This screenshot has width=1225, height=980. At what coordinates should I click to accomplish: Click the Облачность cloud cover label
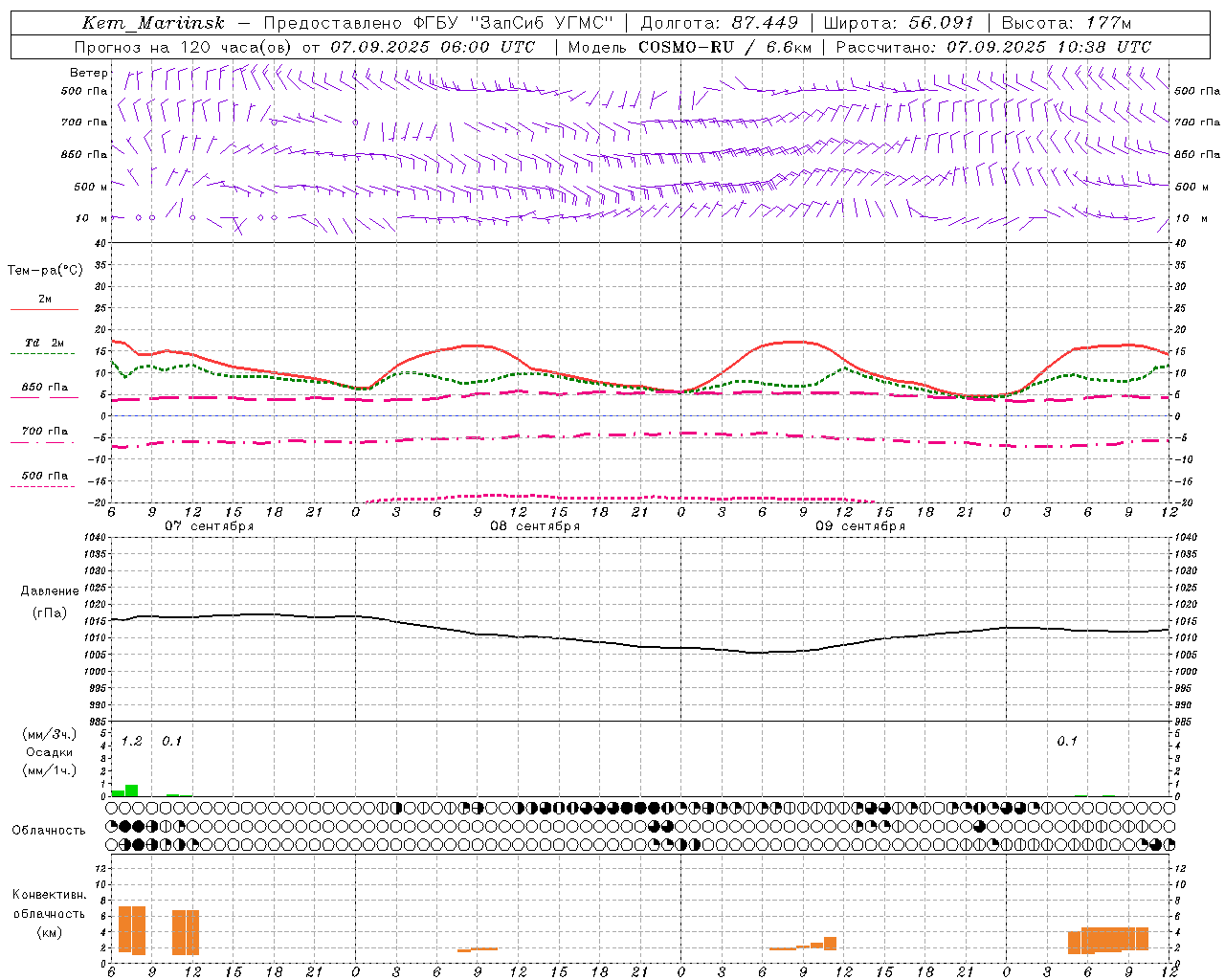tap(49, 830)
